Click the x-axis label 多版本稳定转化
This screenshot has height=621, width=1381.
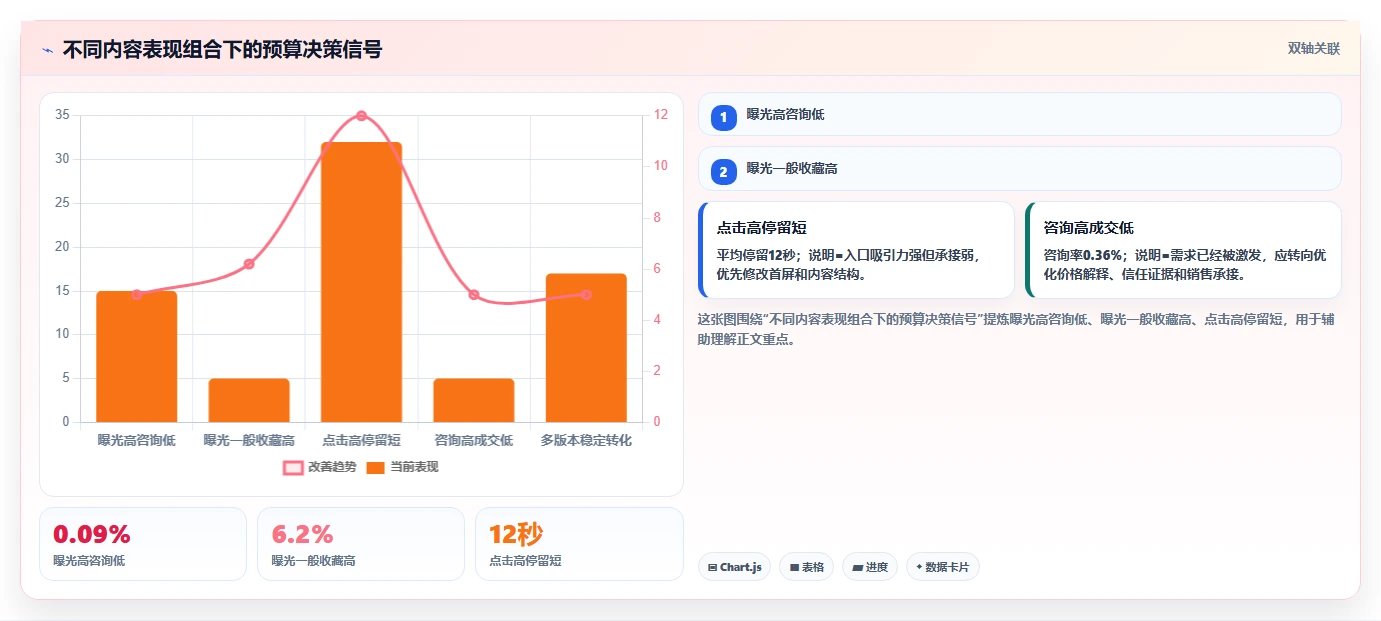coord(586,440)
